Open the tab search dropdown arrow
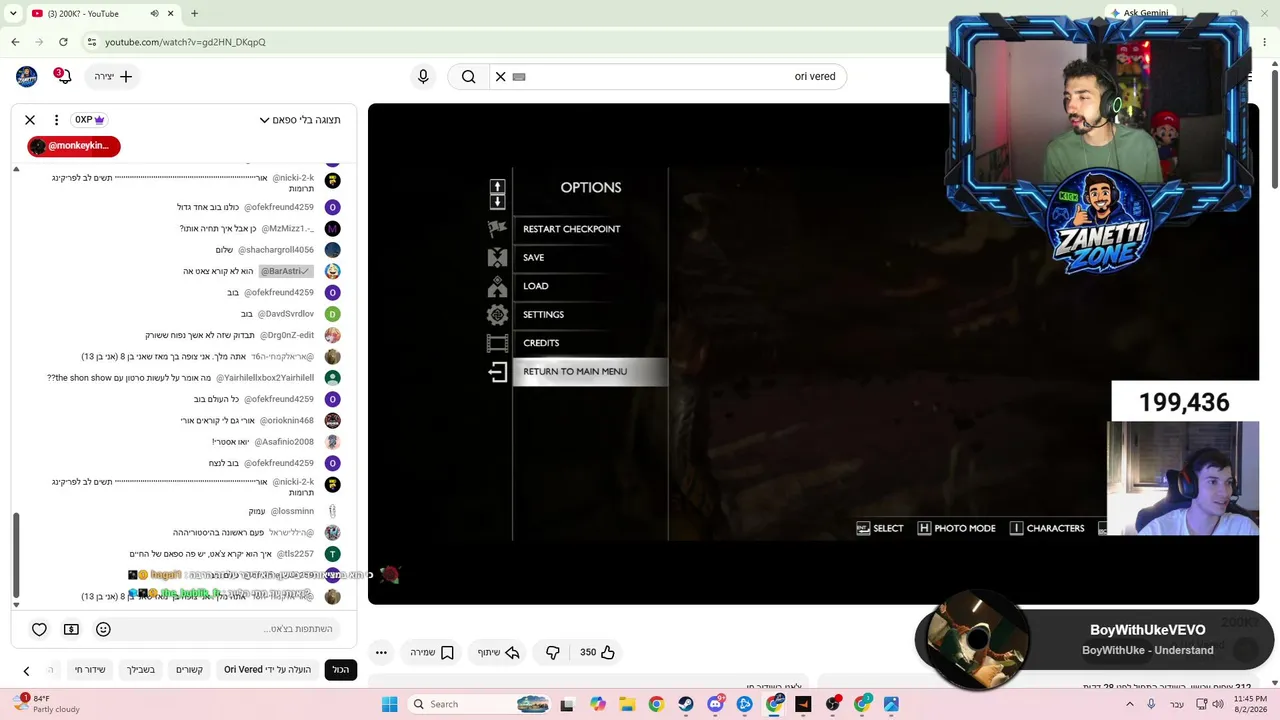Viewport: 1280px width, 720px height. coord(13,14)
